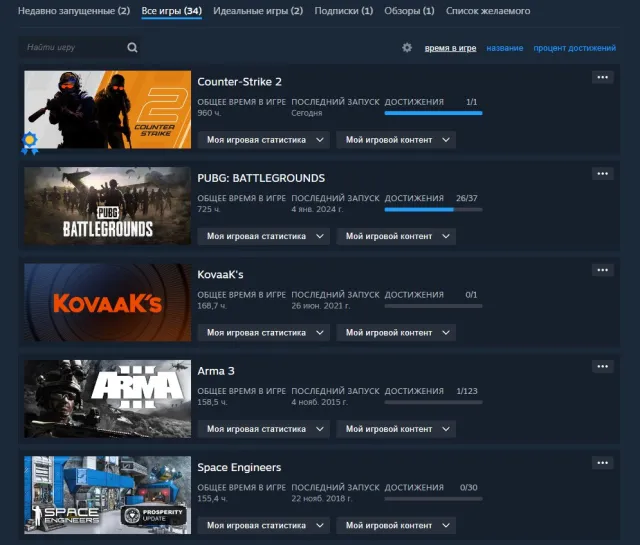640x545 pixels.
Task: Click the last launch date 4 янв. 2024 г.
Action: pos(317,209)
